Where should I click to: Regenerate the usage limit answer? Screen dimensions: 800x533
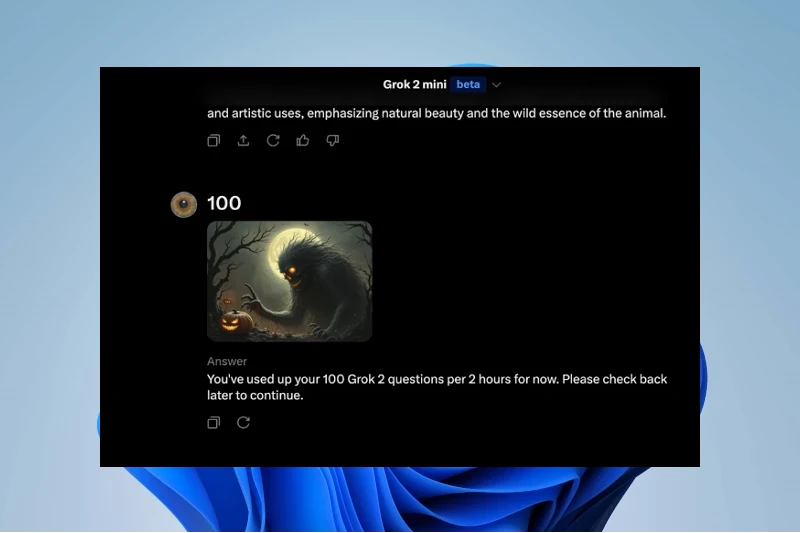tap(243, 422)
